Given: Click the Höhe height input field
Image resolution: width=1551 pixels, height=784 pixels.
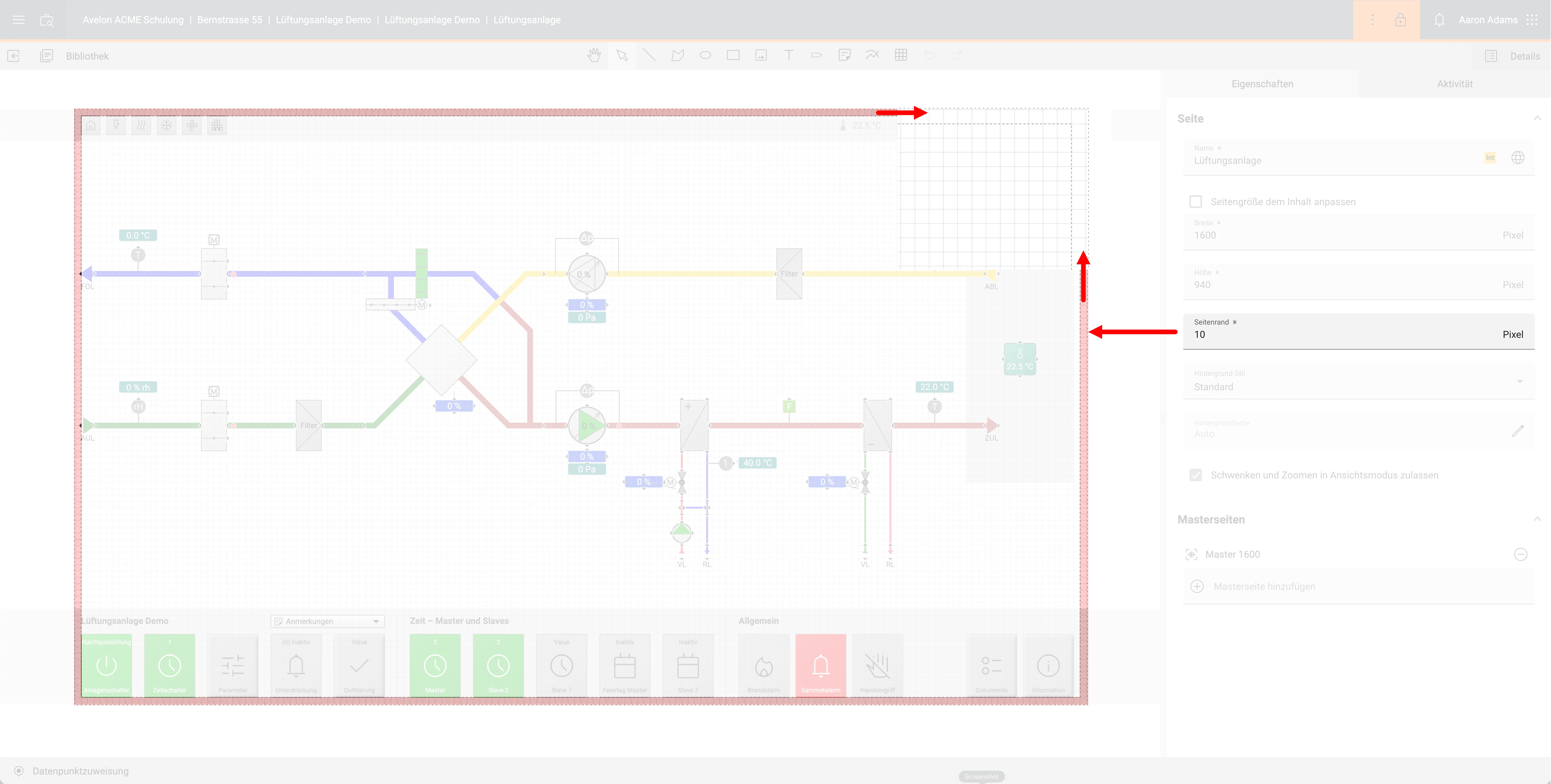Looking at the screenshot, I should pyautogui.click(x=1359, y=282).
